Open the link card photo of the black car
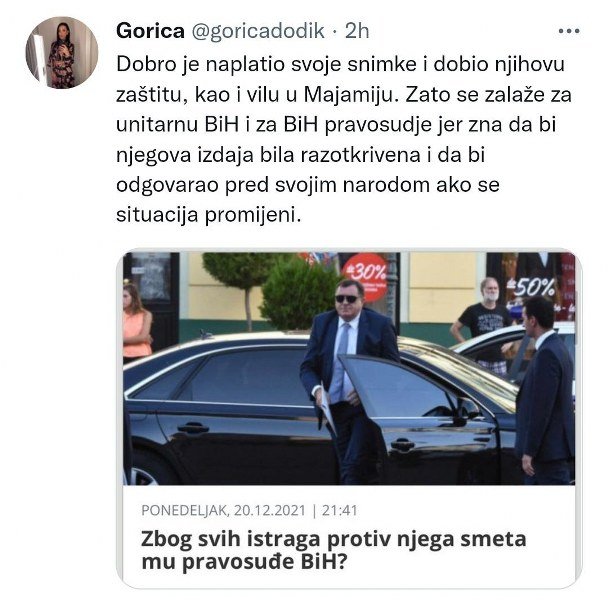Image resolution: width=608 pixels, height=600 pixels. click(349, 368)
